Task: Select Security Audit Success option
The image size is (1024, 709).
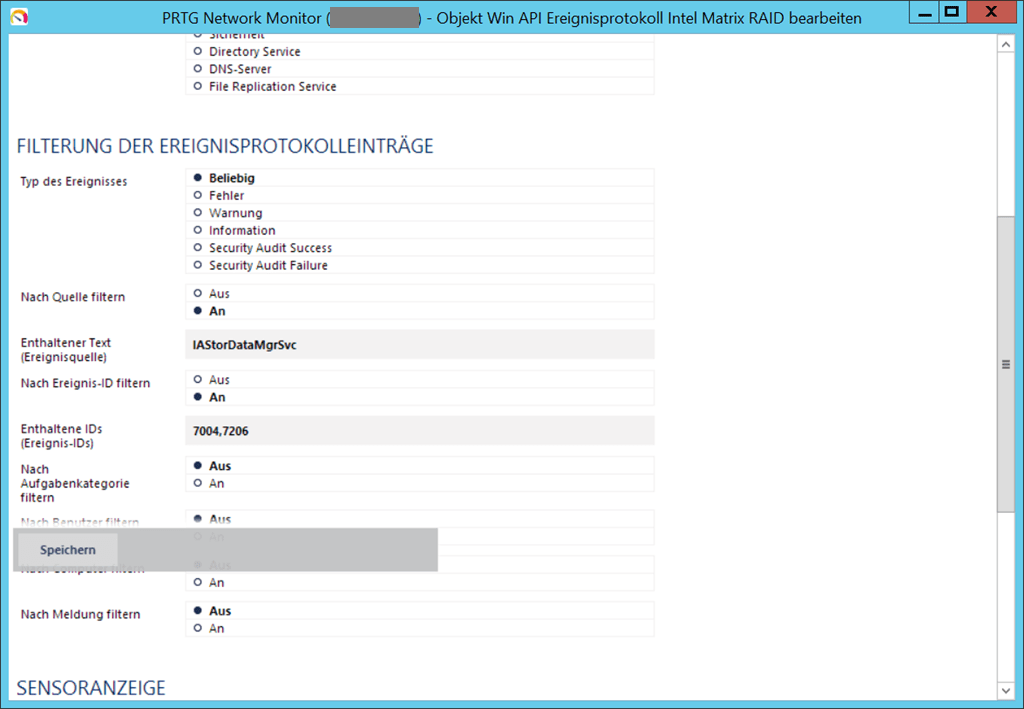Action: (198, 248)
